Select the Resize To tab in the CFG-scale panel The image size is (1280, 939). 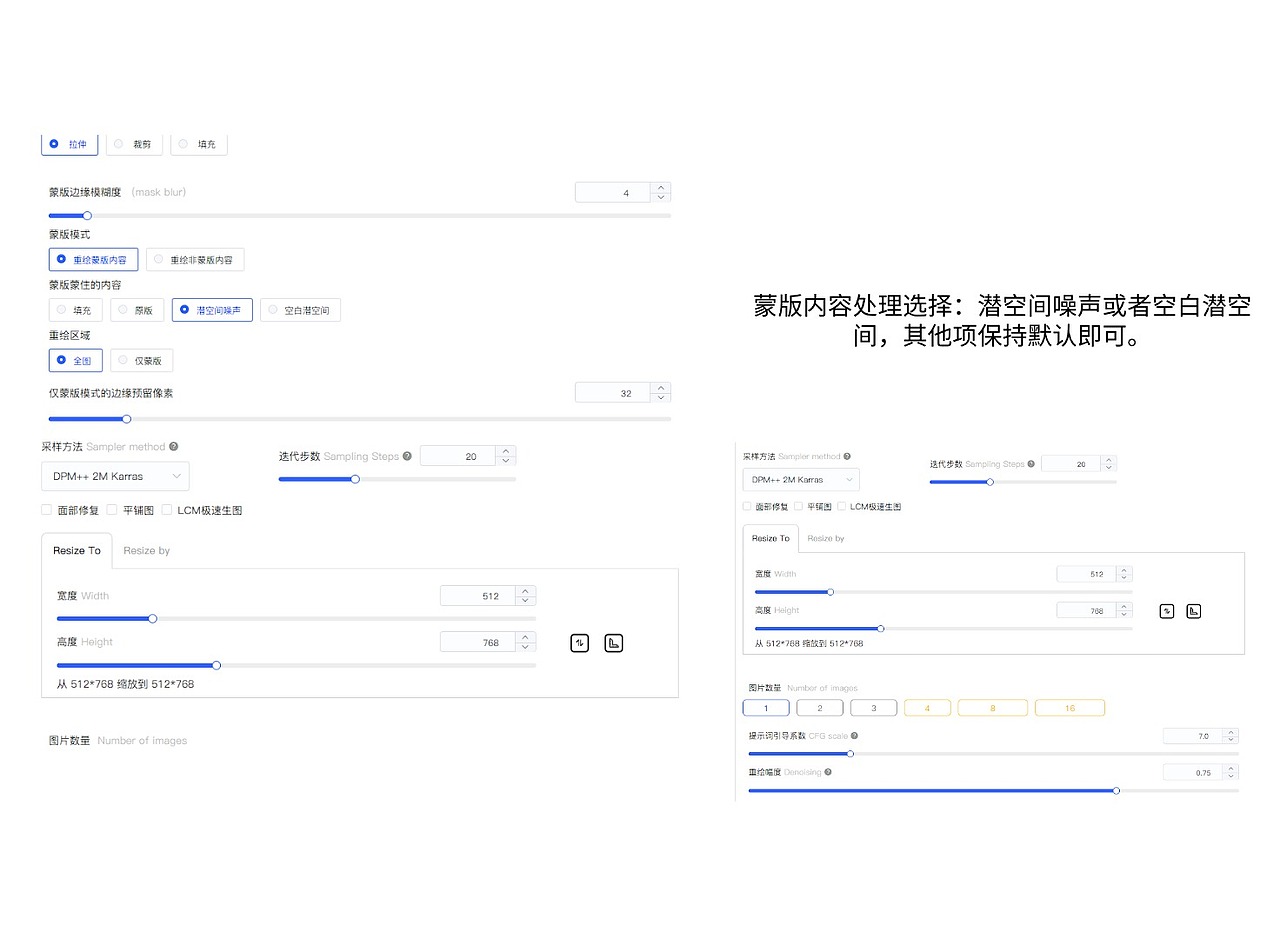pos(771,538)
